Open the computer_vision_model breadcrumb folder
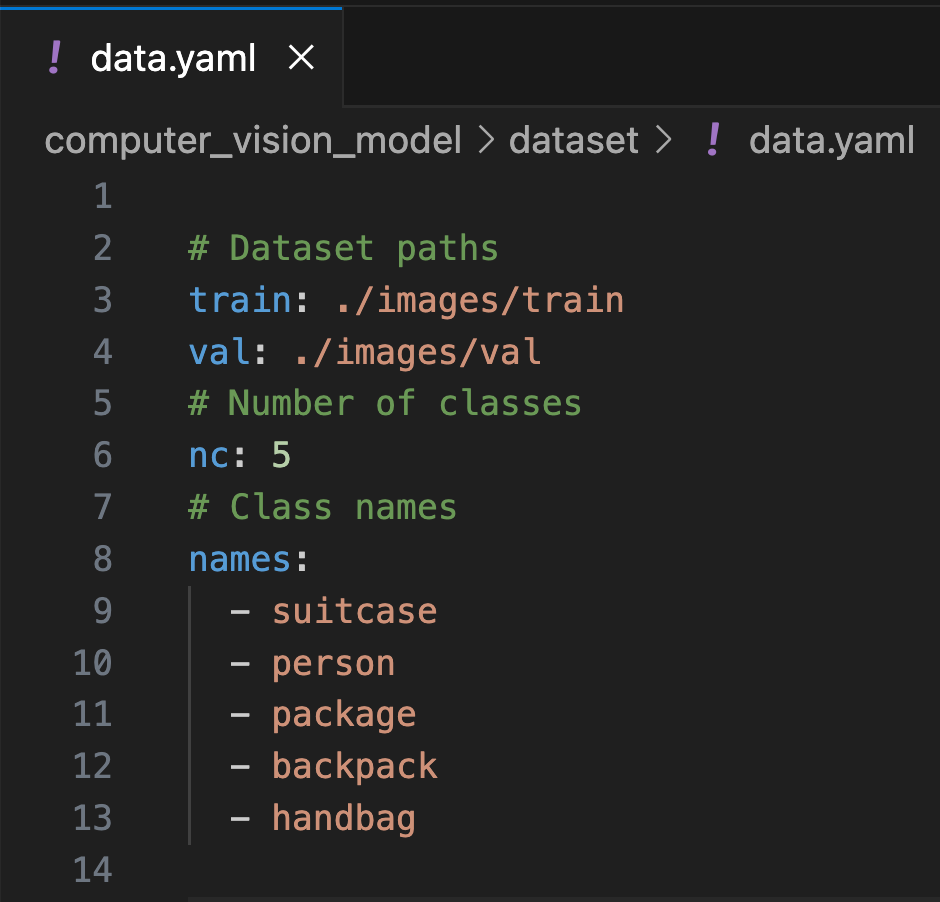940x902 pixels. [x=253, y=141]
